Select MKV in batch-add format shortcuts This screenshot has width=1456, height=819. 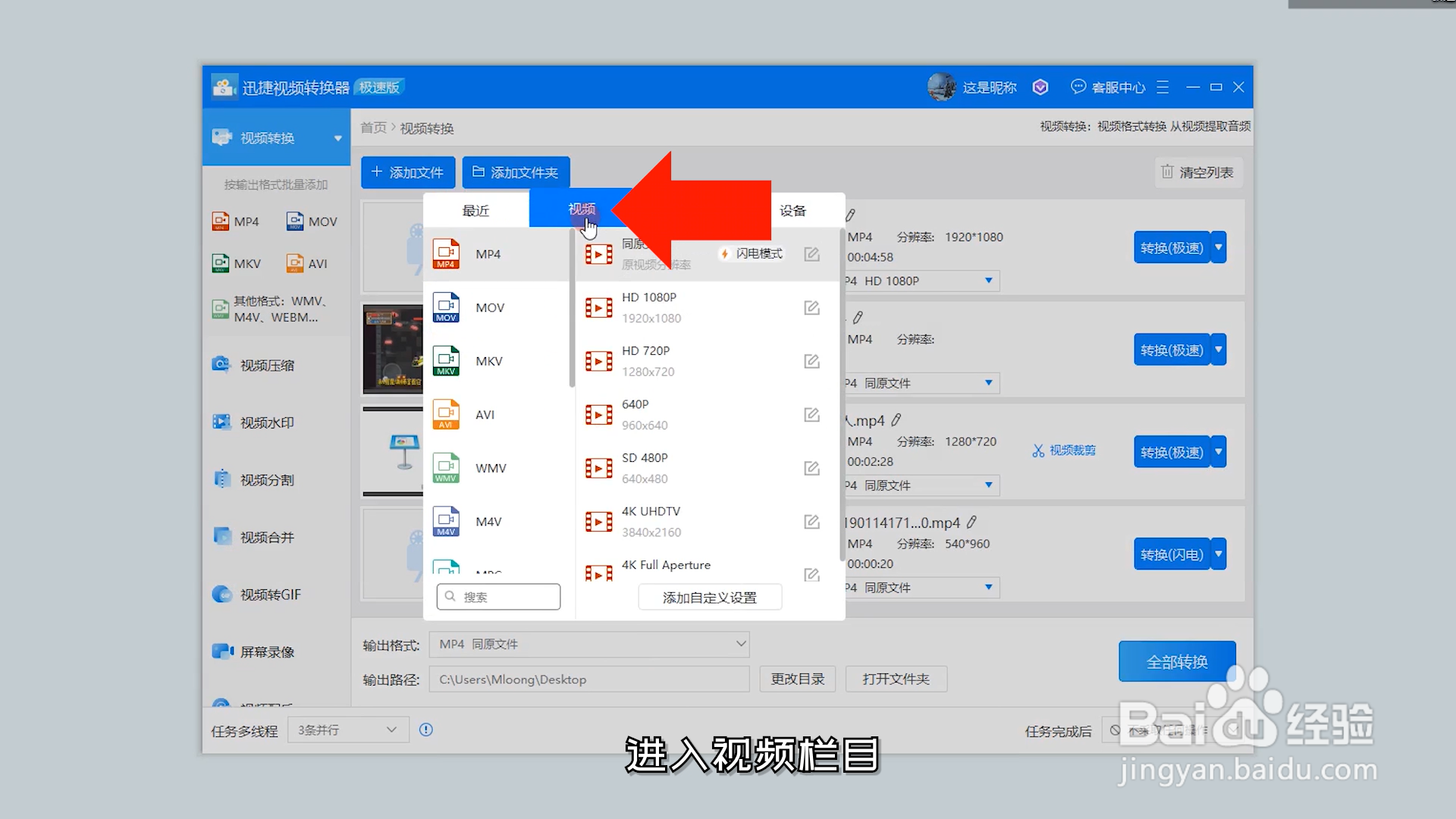[x=237, y=263]
